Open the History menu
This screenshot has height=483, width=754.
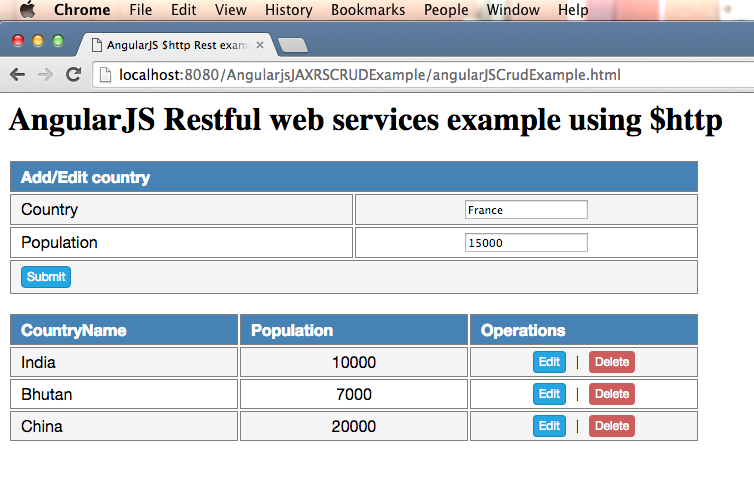click(289, 10)
